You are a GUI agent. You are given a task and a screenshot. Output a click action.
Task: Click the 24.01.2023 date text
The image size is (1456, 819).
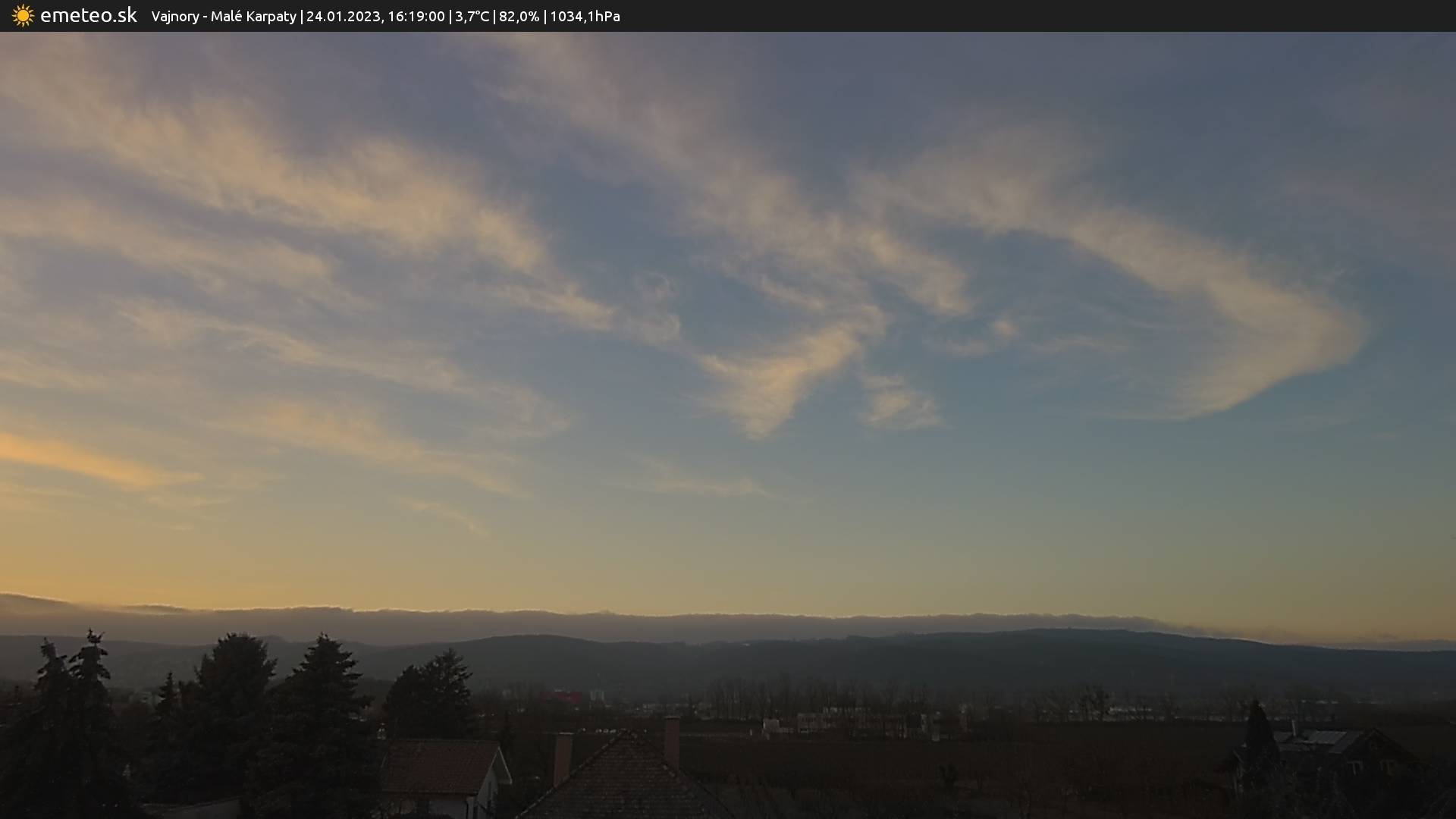tap(343, 17)
